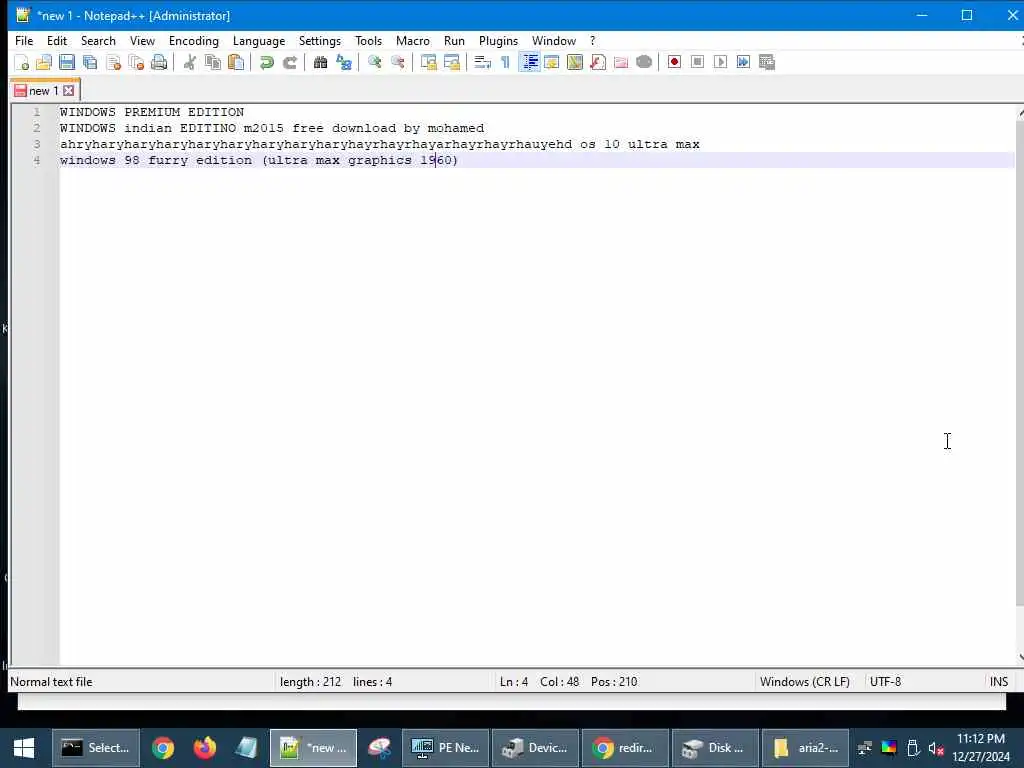The image size is (1024, 768).
Task: Click the Paste clipboard icon
Action: coord(236,62)
